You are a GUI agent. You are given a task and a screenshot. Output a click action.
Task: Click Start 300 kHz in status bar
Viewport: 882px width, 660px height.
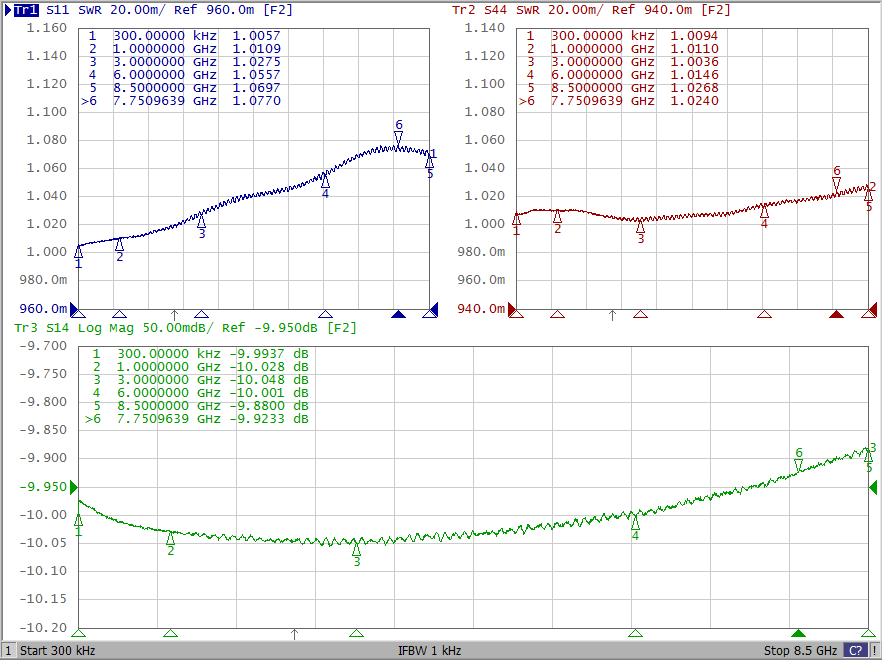click(58, 650)
